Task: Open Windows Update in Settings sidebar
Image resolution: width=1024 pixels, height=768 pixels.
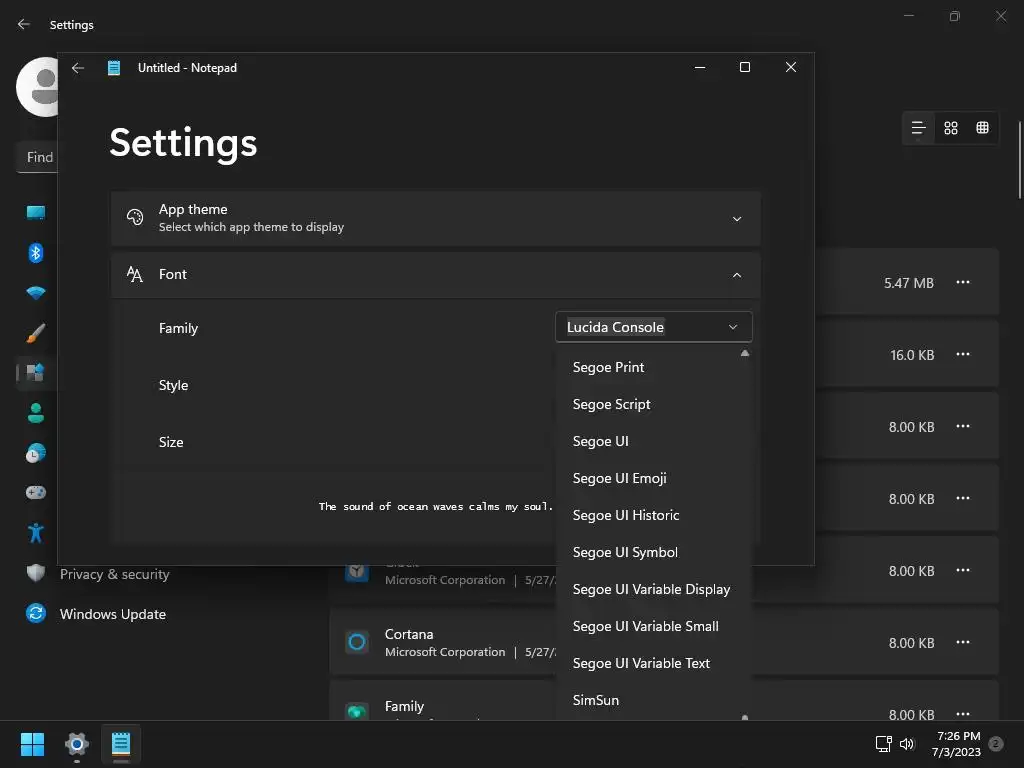Action: (113, 614)
